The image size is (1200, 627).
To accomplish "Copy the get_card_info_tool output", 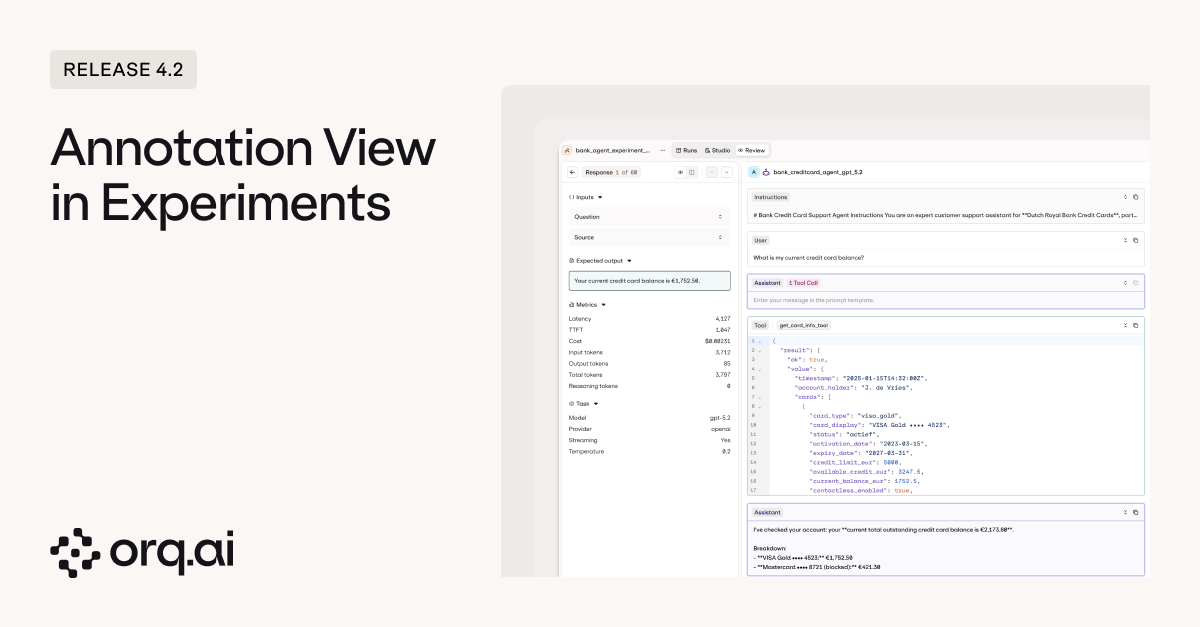I will pyautogui.click(x=1136, y=325).
